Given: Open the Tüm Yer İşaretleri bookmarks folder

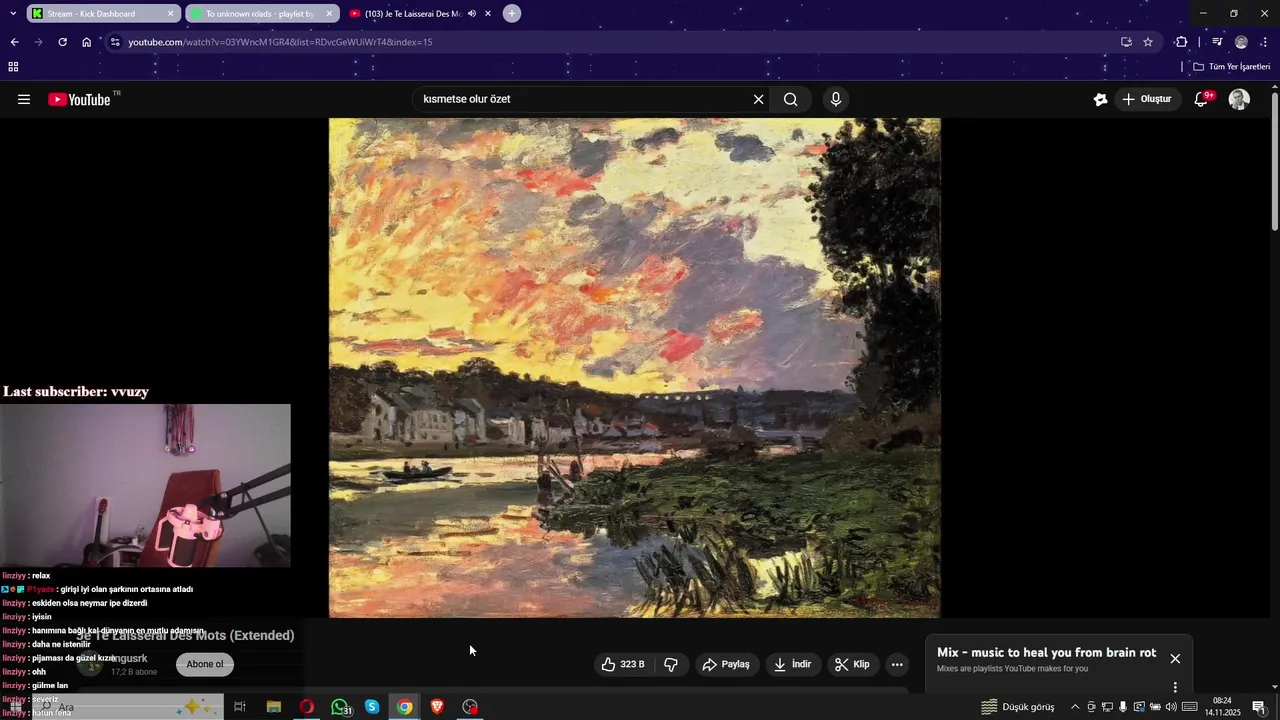Looking at the screenshot, I should pyautogui.click(x=1231, y=67).
